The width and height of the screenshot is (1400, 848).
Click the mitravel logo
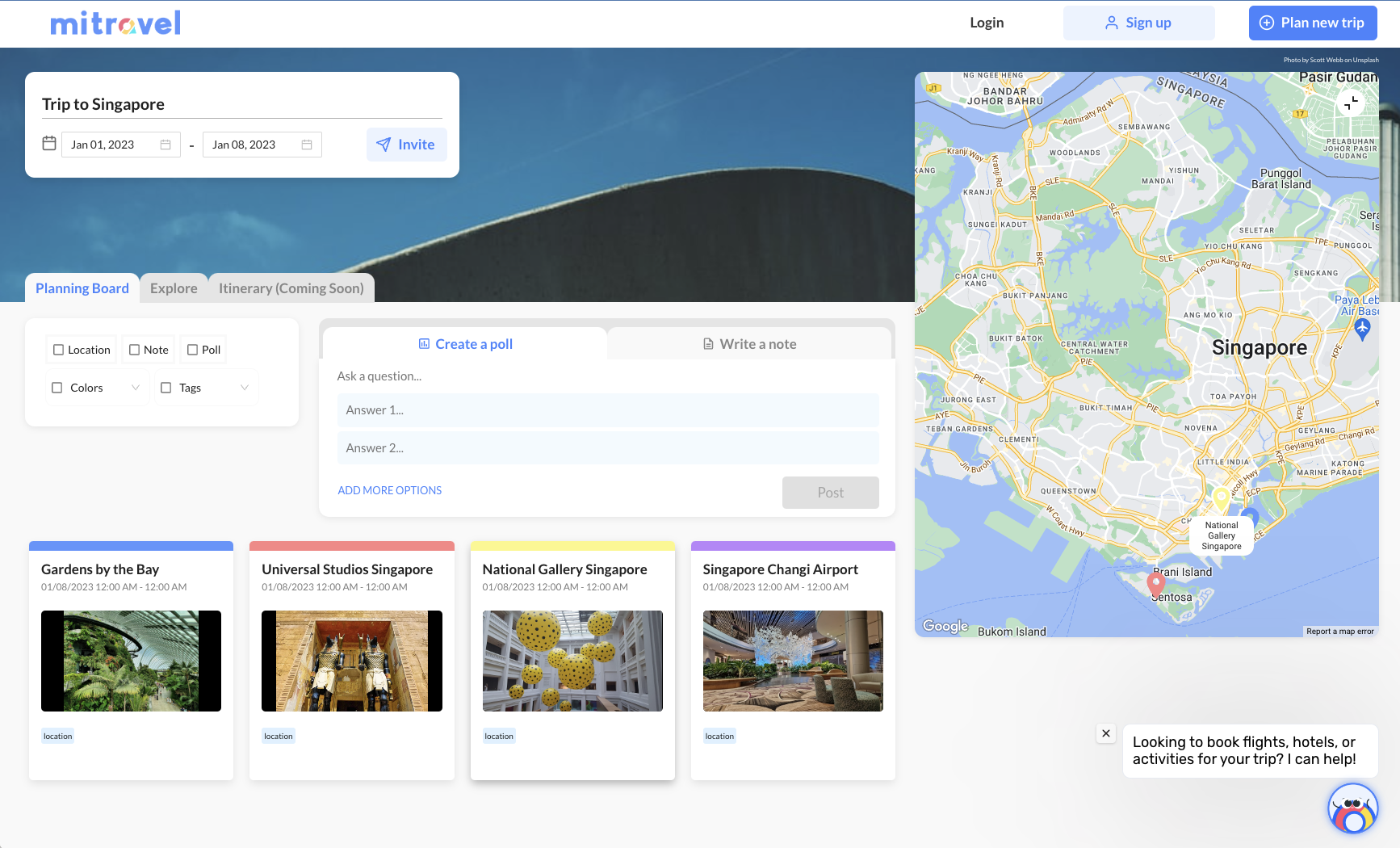[115, 23]
